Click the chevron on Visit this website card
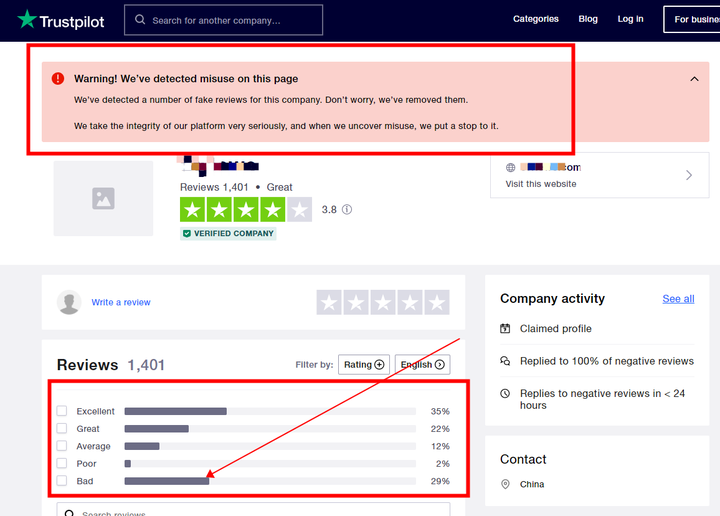Image resolution: width=720 pixels, height=516 pixels. [689, 175]
